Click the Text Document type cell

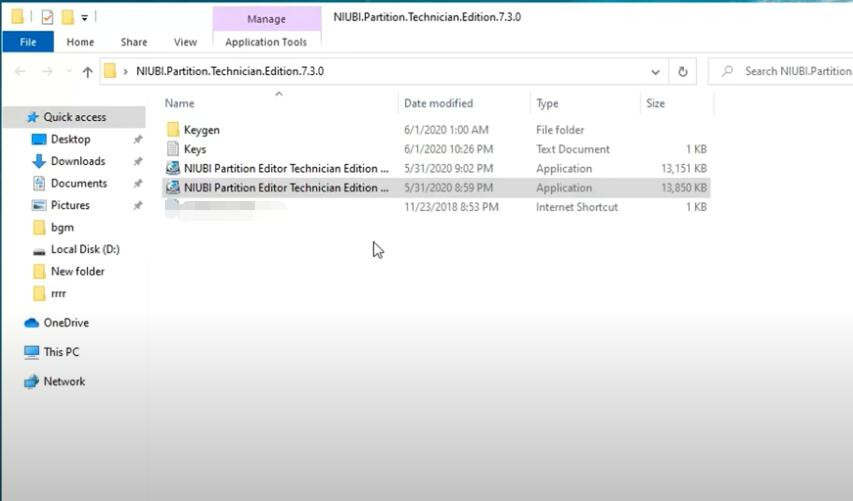[573, 149]
